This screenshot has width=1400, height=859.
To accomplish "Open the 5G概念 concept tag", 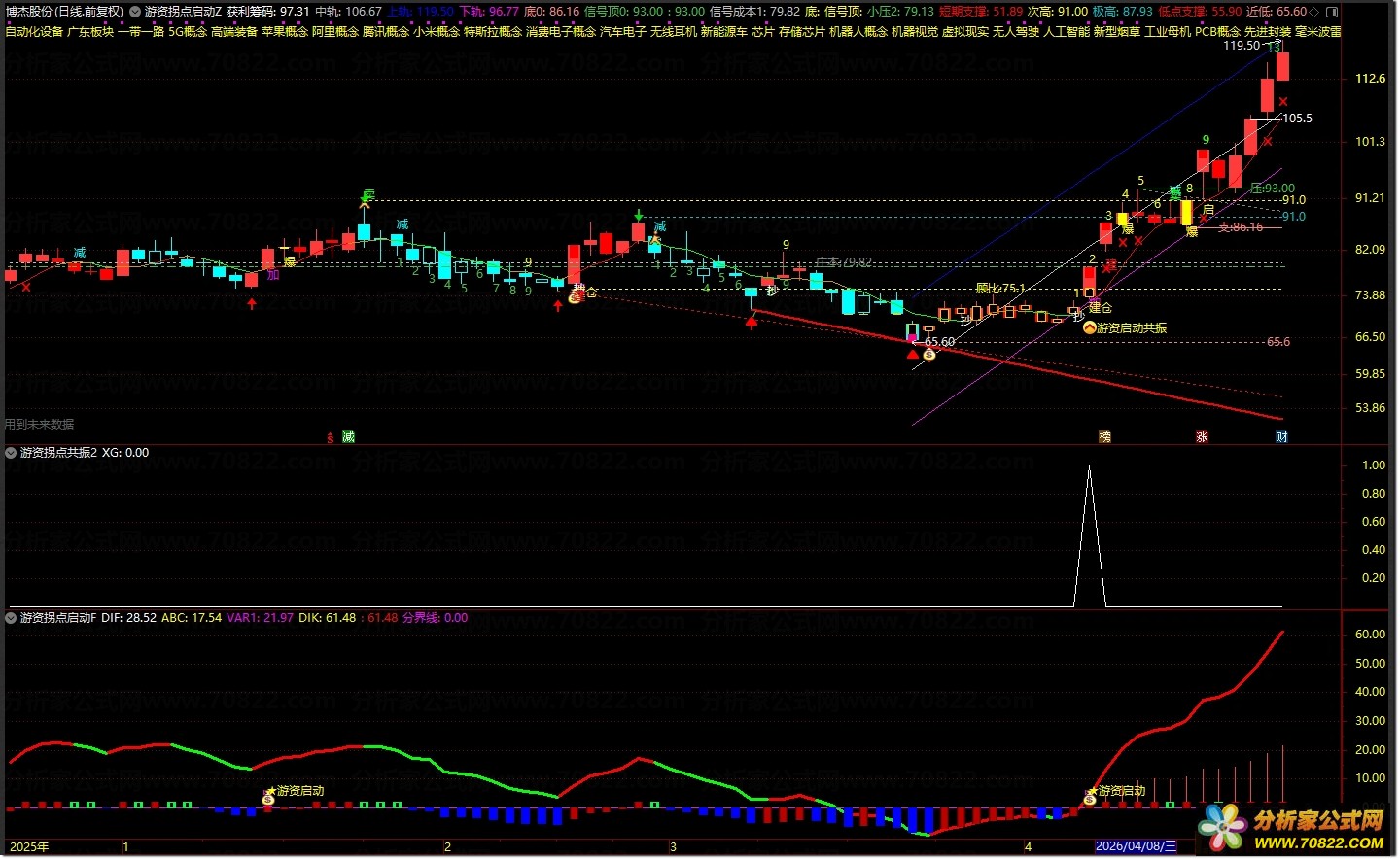I will pyautogui.click(x=188, y=32).
